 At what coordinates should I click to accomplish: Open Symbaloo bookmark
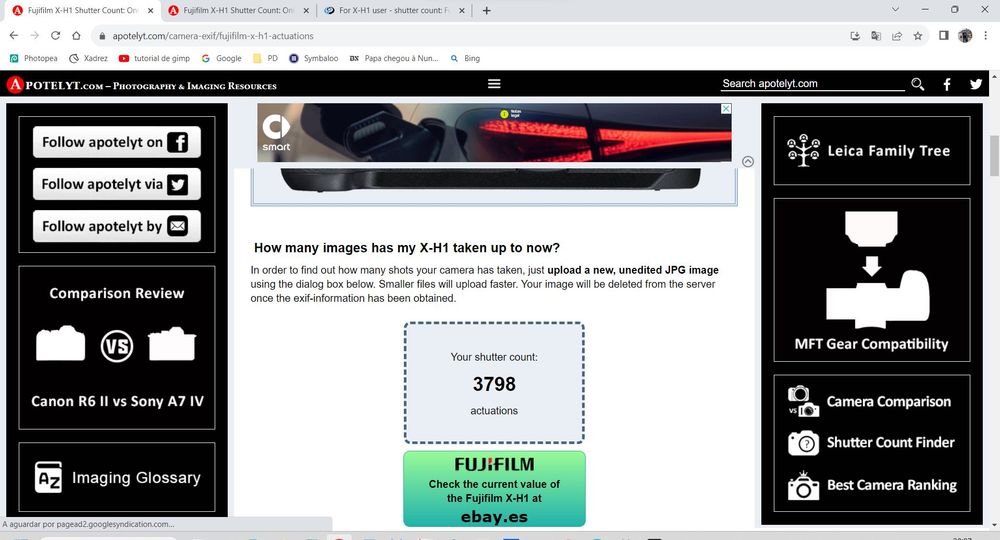(x=314, y=58)
